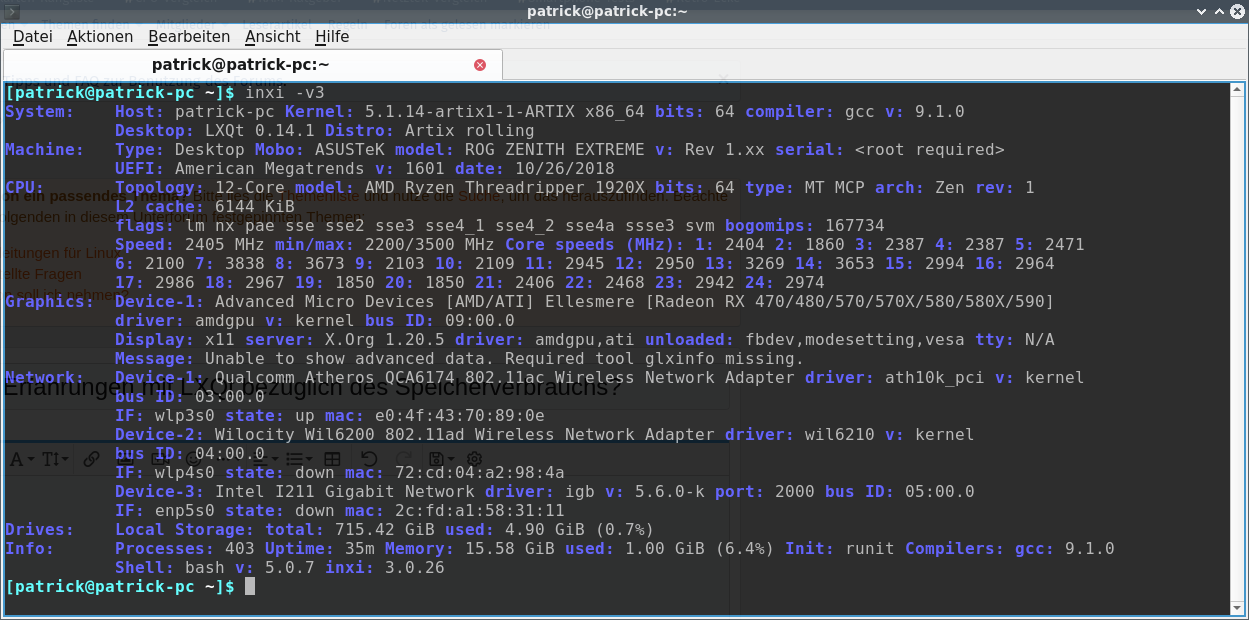Click the "Network:" section label
The height and width of the screenshot is (620, 1249).
click(45, 377)
